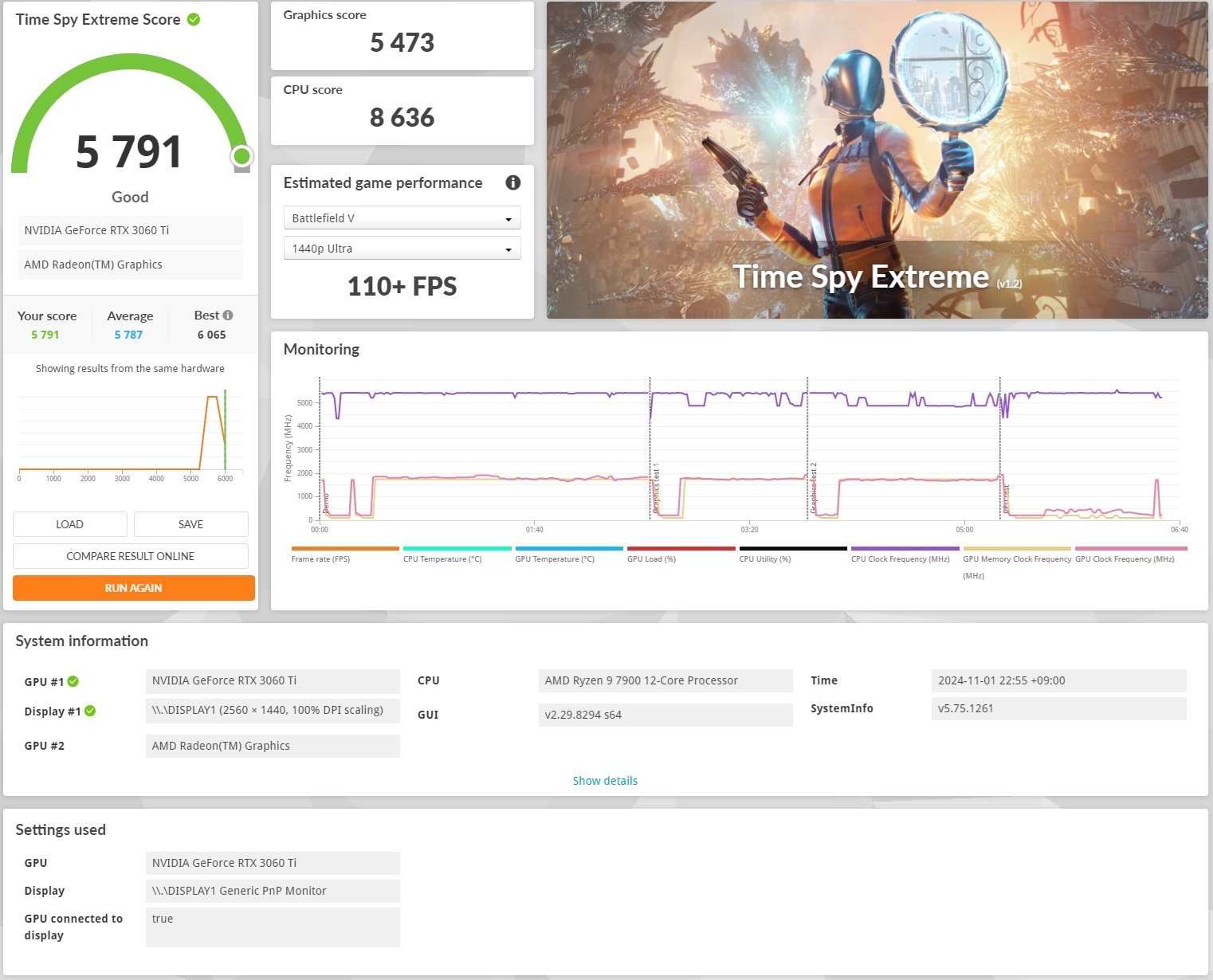Screen dimensions: 1213x980
Task: Click the SystemInfo version v5.75.1261
Action: tap(1058, 708)
